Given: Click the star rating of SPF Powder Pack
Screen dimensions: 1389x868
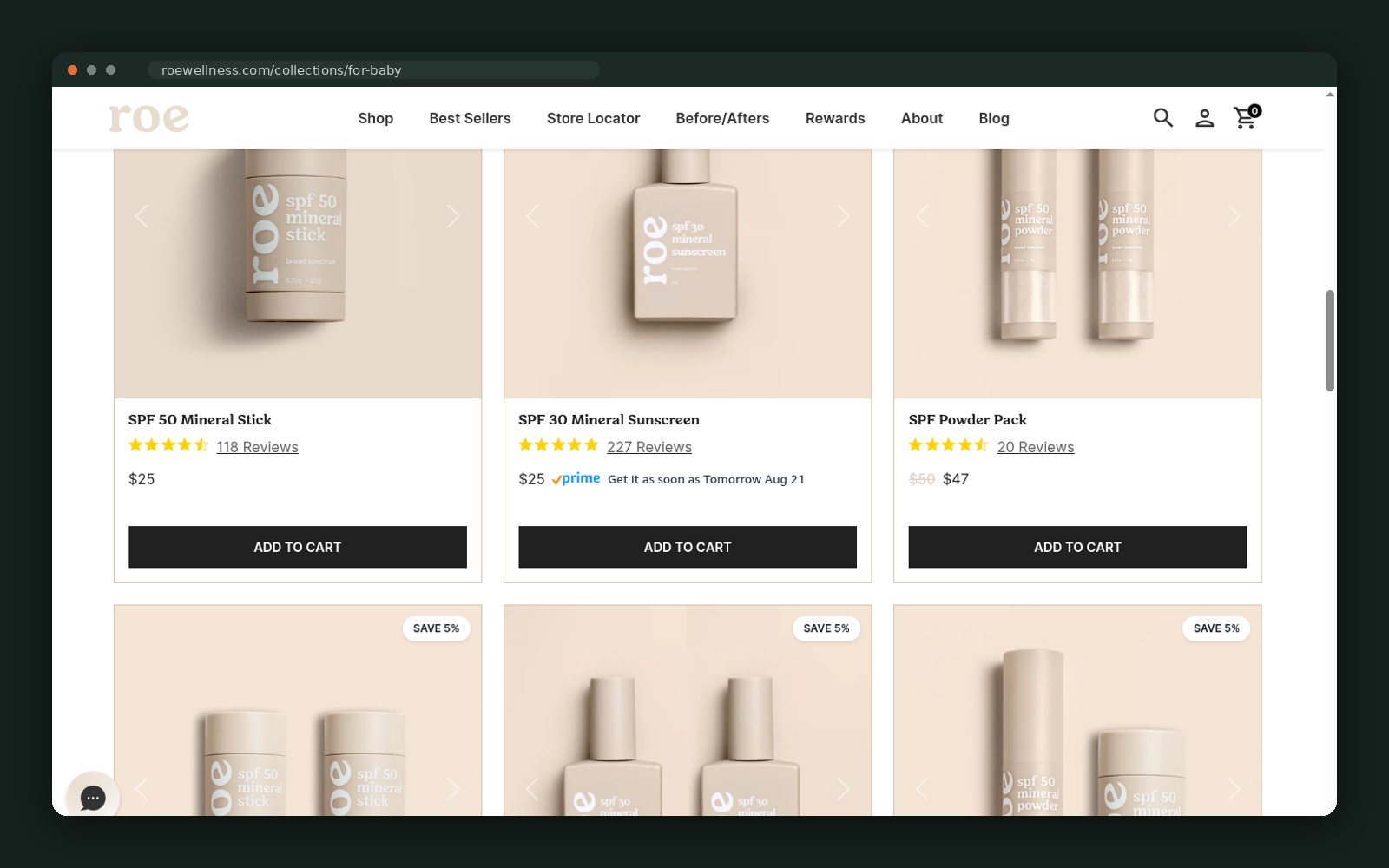Looking at the screenshot, I should pos(948,445).
